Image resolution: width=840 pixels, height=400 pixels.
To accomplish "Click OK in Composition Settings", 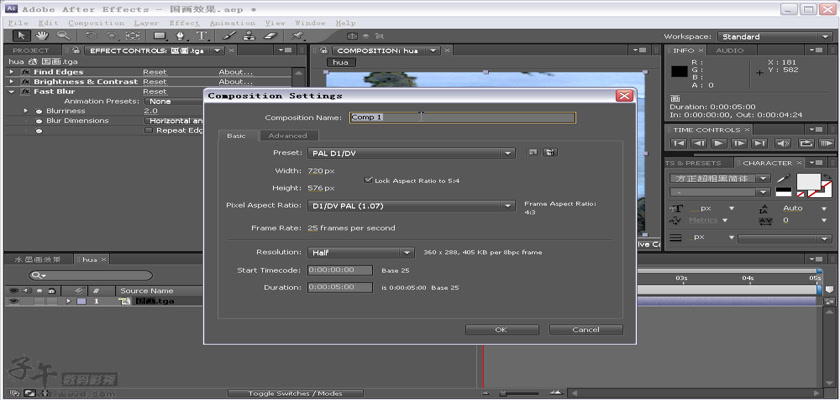I will 501,329.
